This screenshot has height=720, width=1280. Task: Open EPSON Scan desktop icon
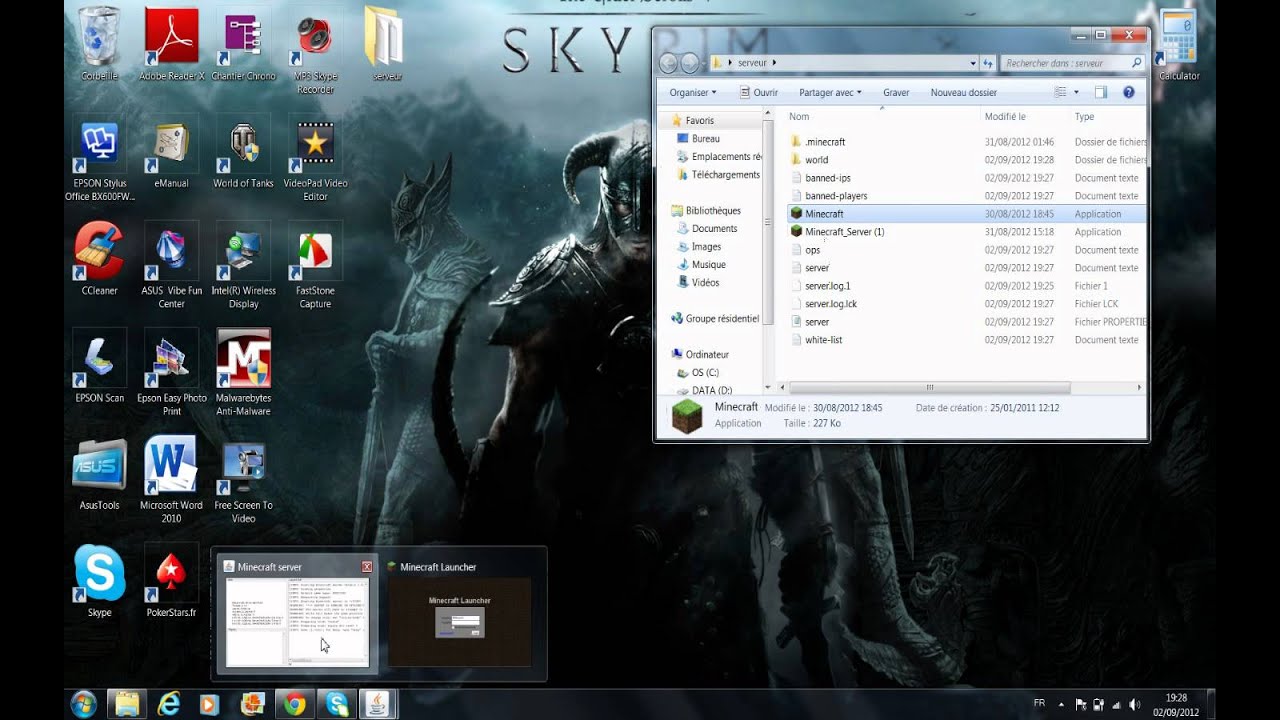(x=99, y=366)
